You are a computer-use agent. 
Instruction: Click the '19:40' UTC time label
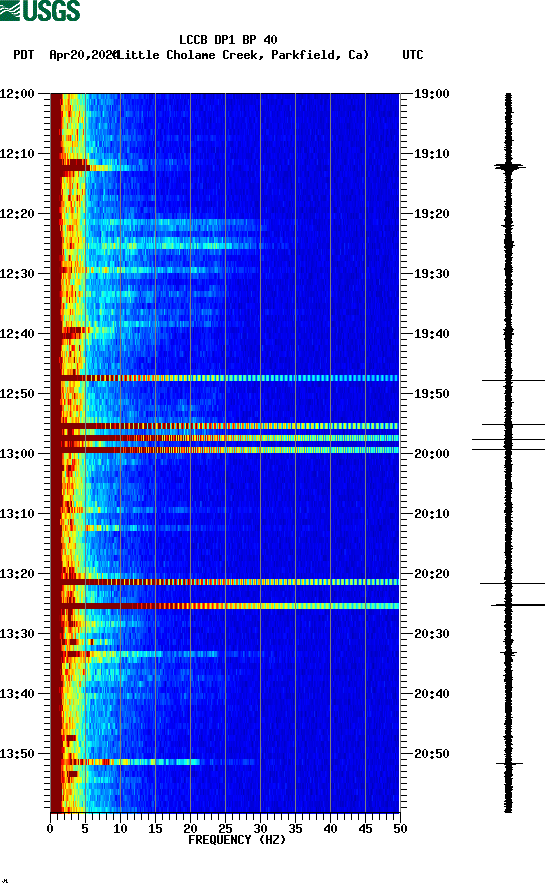click(x=431, y=333)
